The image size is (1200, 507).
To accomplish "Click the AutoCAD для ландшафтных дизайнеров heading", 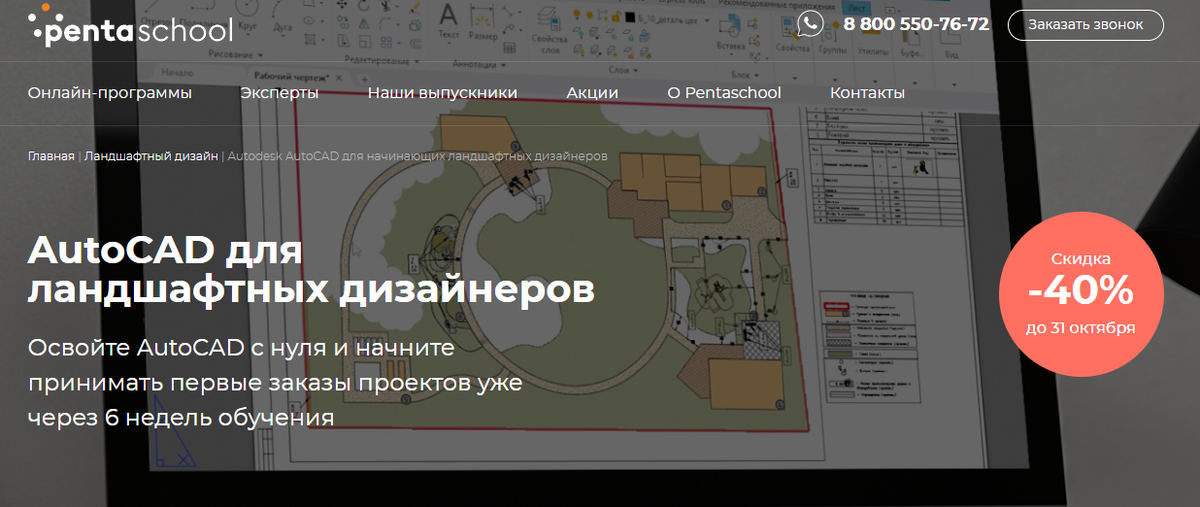I will 311,269.
